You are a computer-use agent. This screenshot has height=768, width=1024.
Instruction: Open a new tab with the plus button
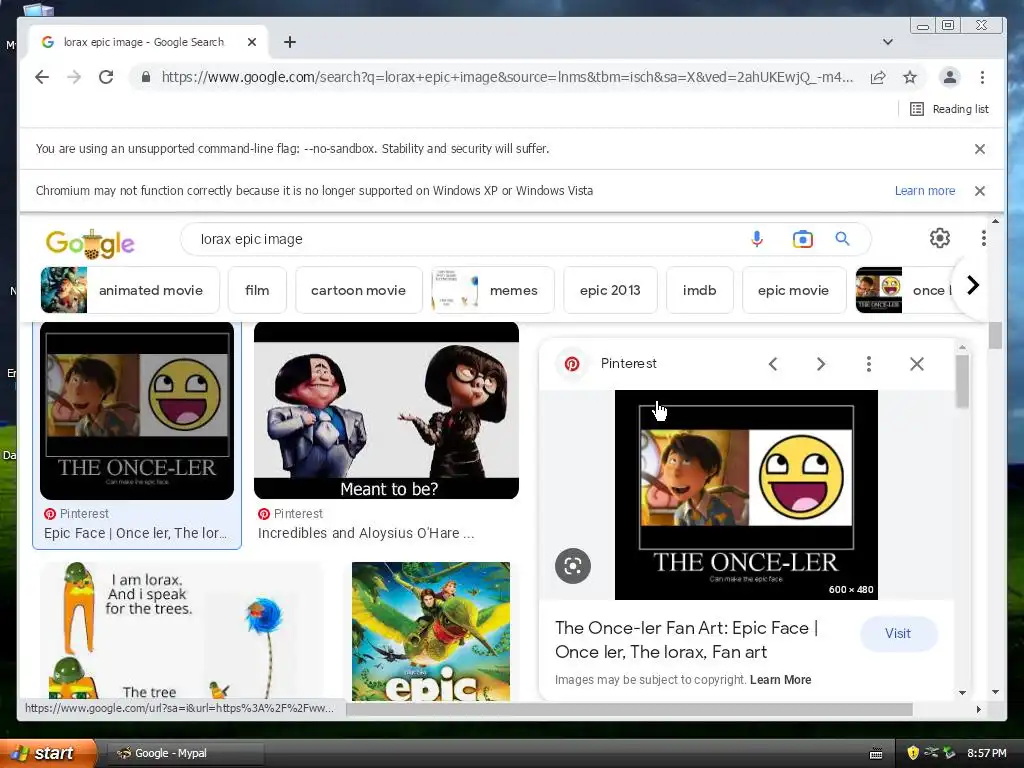290,42
